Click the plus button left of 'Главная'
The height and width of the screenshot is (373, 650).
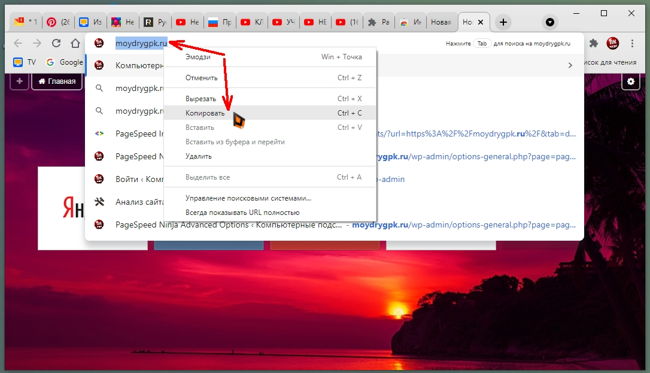[x=19, y=81]
